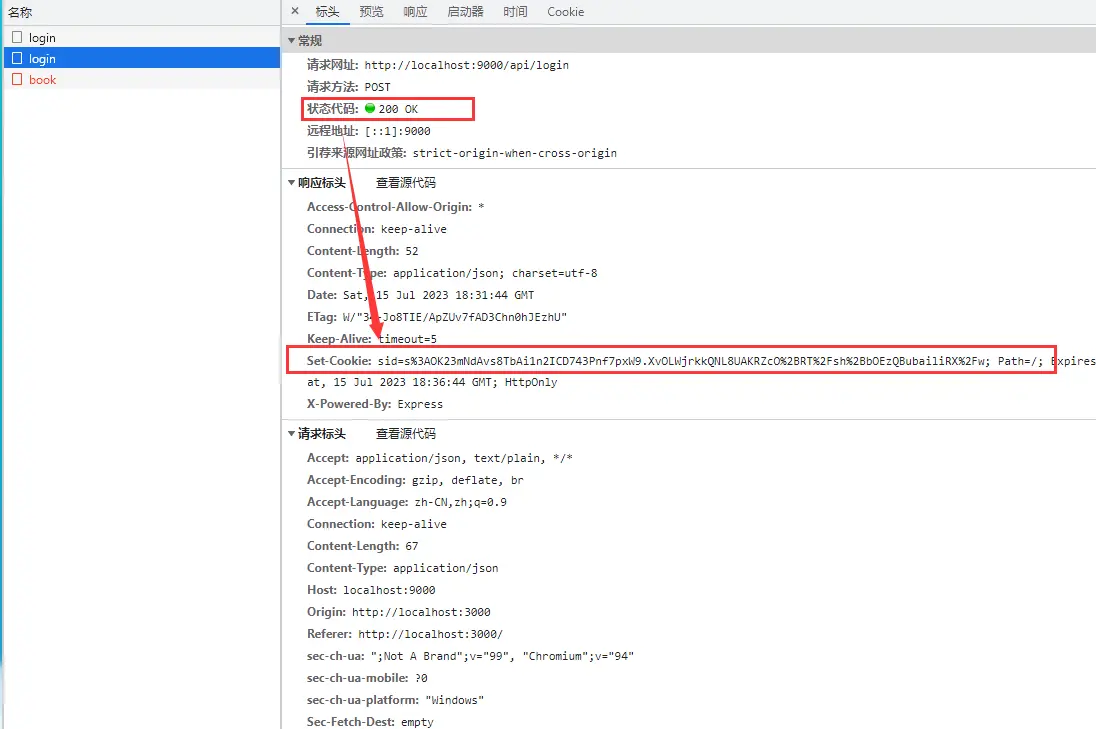Switch to the 时间 tab
The width and height of the screenshot is (1096, 729).
pos(515,12)
